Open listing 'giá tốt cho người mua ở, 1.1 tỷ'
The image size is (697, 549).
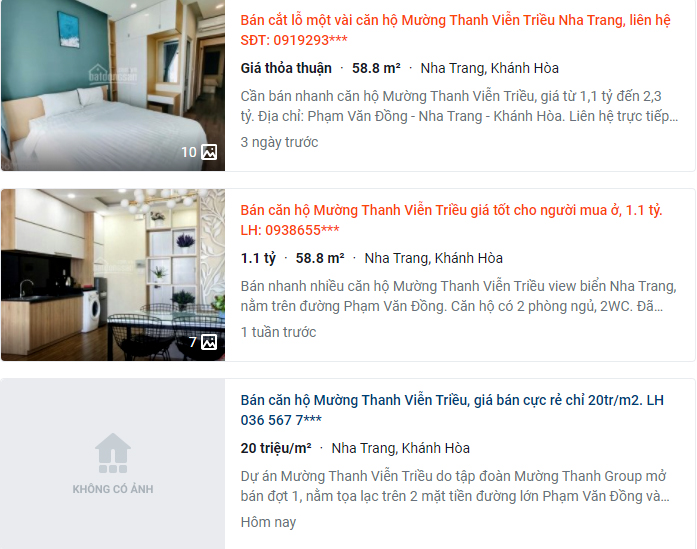451,220
